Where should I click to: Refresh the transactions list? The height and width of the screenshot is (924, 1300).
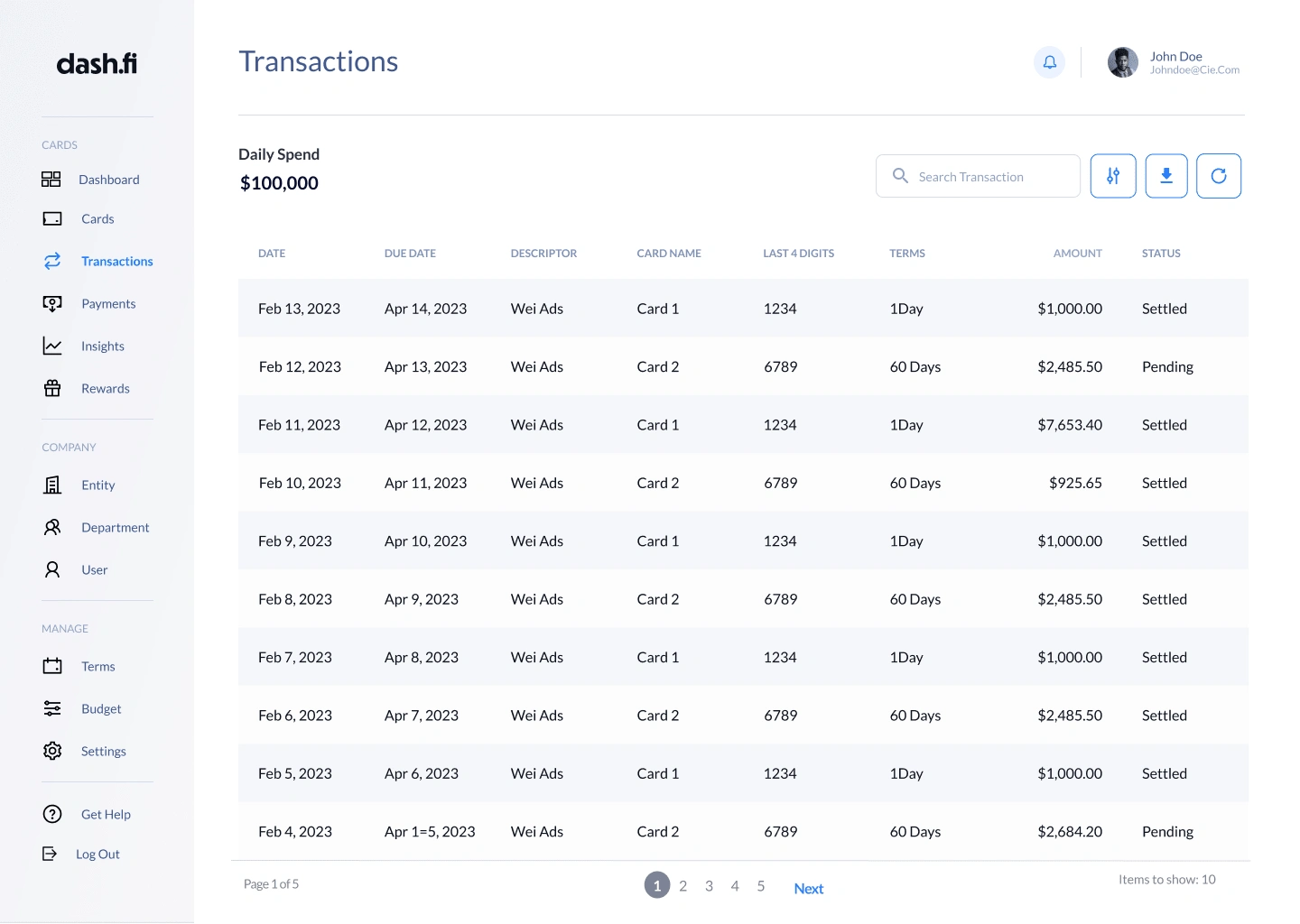click(1219, 176)
